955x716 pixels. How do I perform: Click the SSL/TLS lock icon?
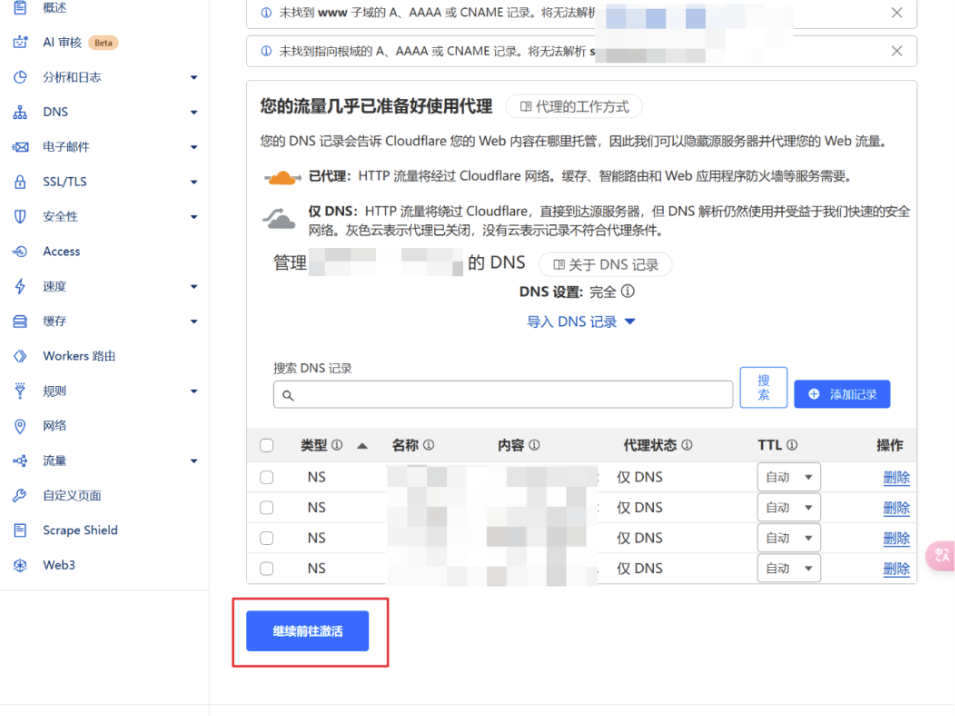[20, 181]
